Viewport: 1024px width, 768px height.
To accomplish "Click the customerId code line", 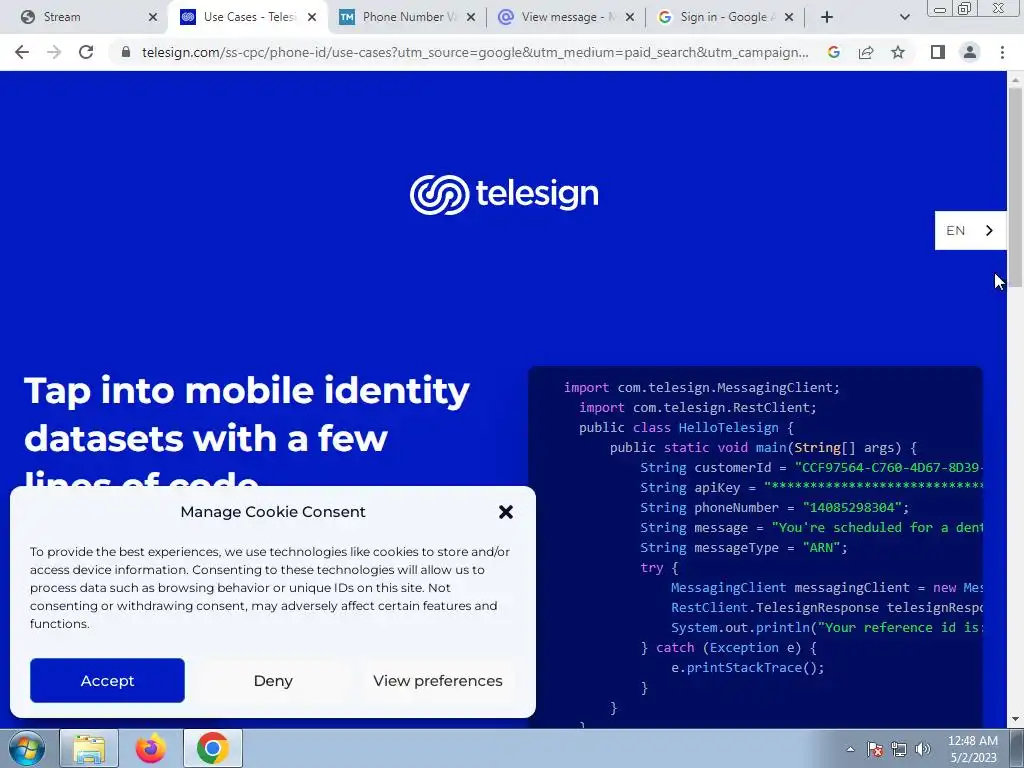I will (811, 468).
